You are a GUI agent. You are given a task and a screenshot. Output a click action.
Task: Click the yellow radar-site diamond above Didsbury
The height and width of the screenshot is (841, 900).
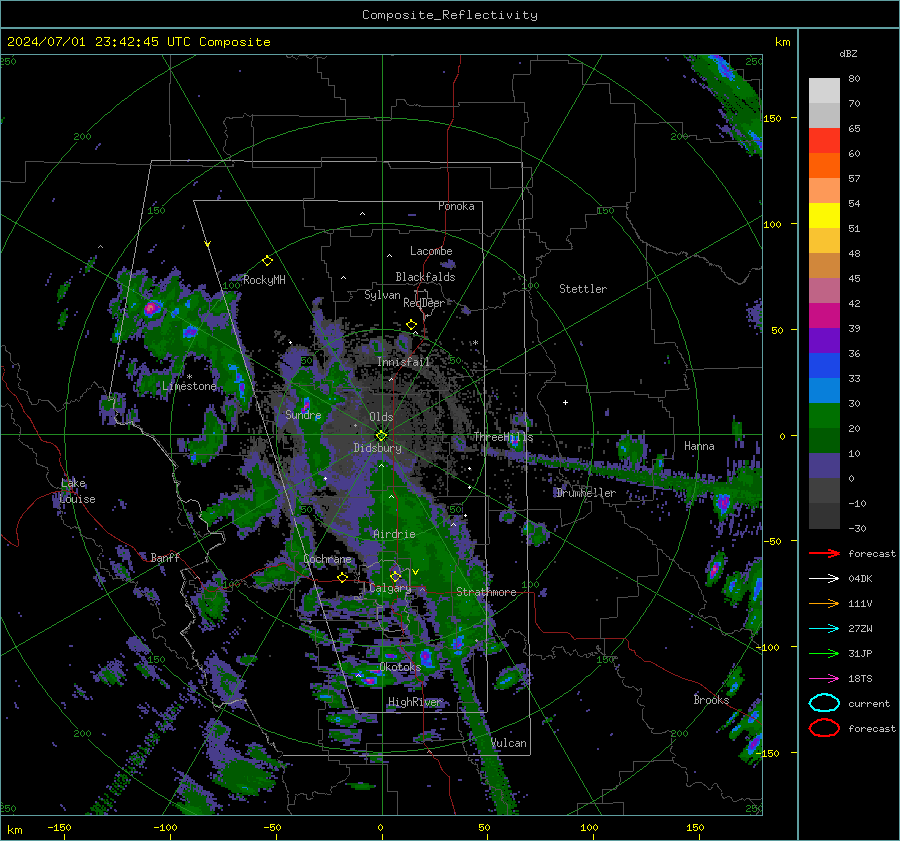[x=381, y=436]
